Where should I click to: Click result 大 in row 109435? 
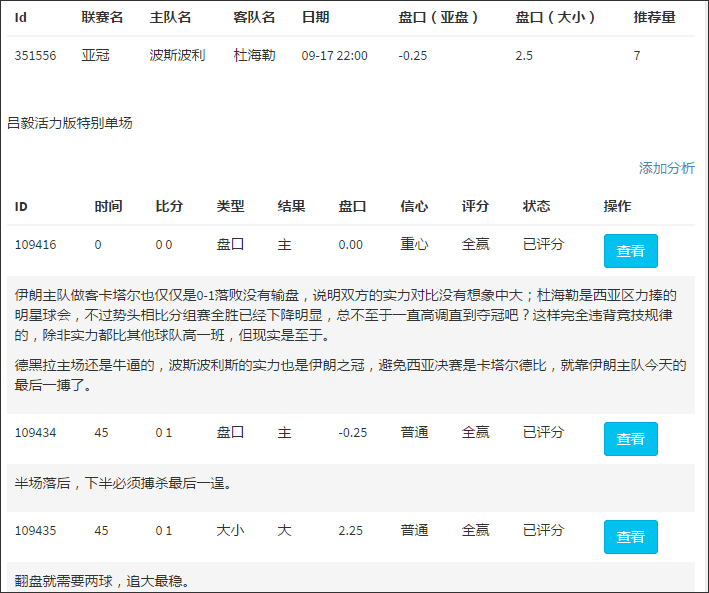pyautogui.click(x=284, y=530)
